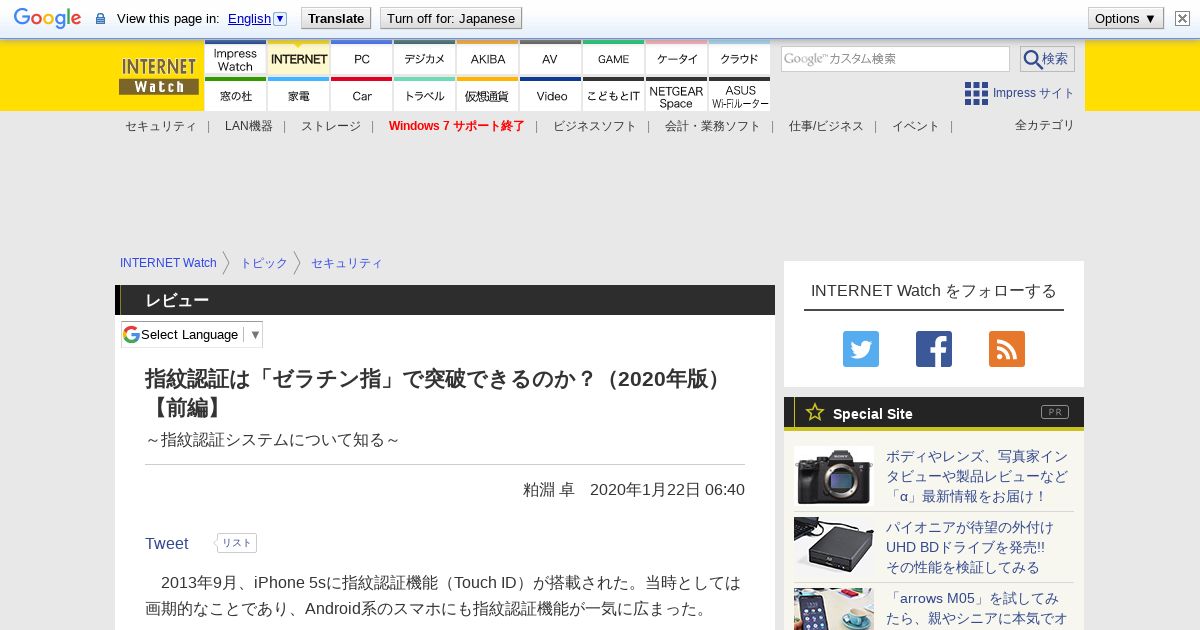Open the ビジネスソフト category
Viewport: 1200px width, 630px height.
(594, 126)
